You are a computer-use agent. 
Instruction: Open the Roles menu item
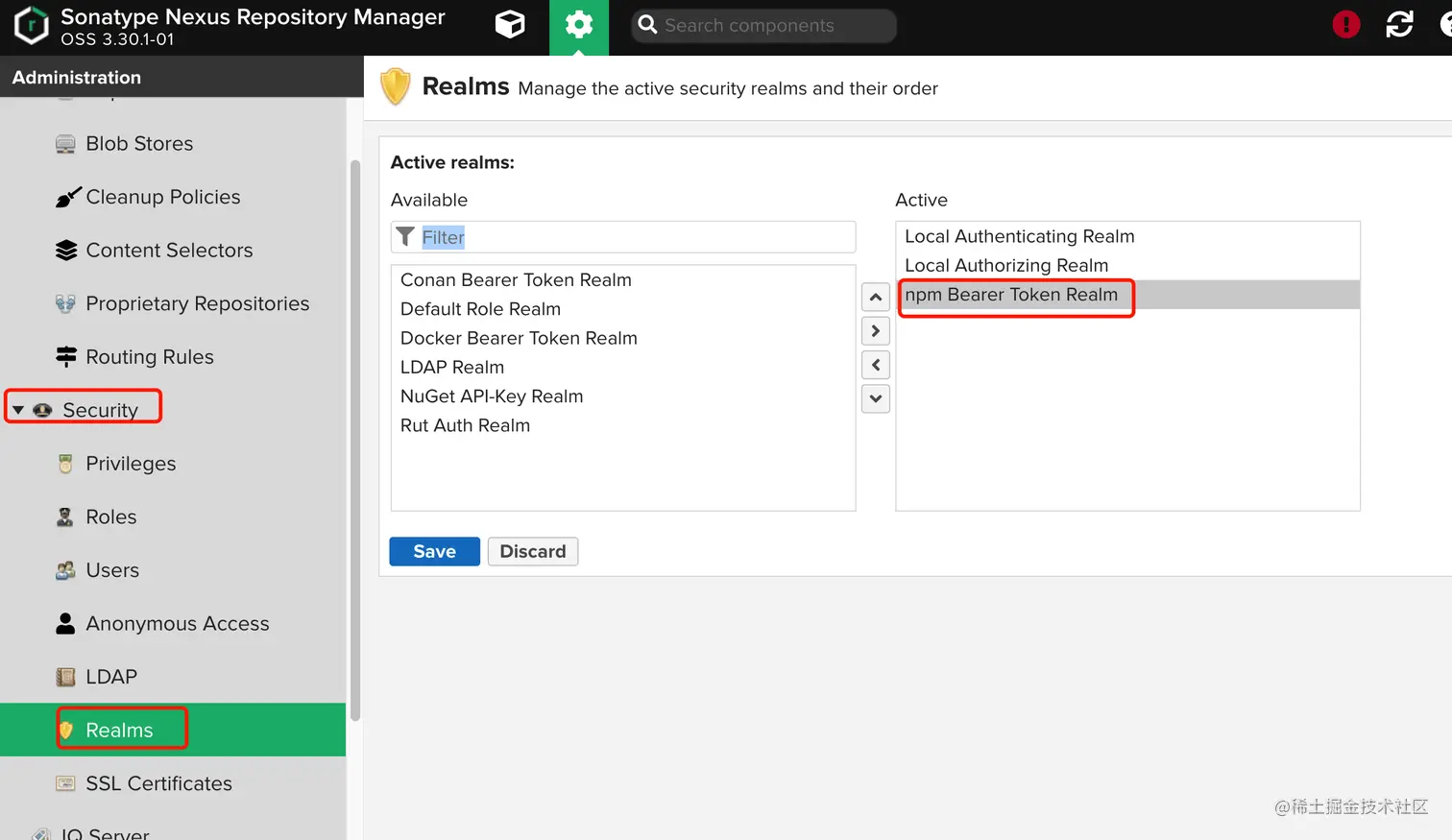tap(111, 517)
